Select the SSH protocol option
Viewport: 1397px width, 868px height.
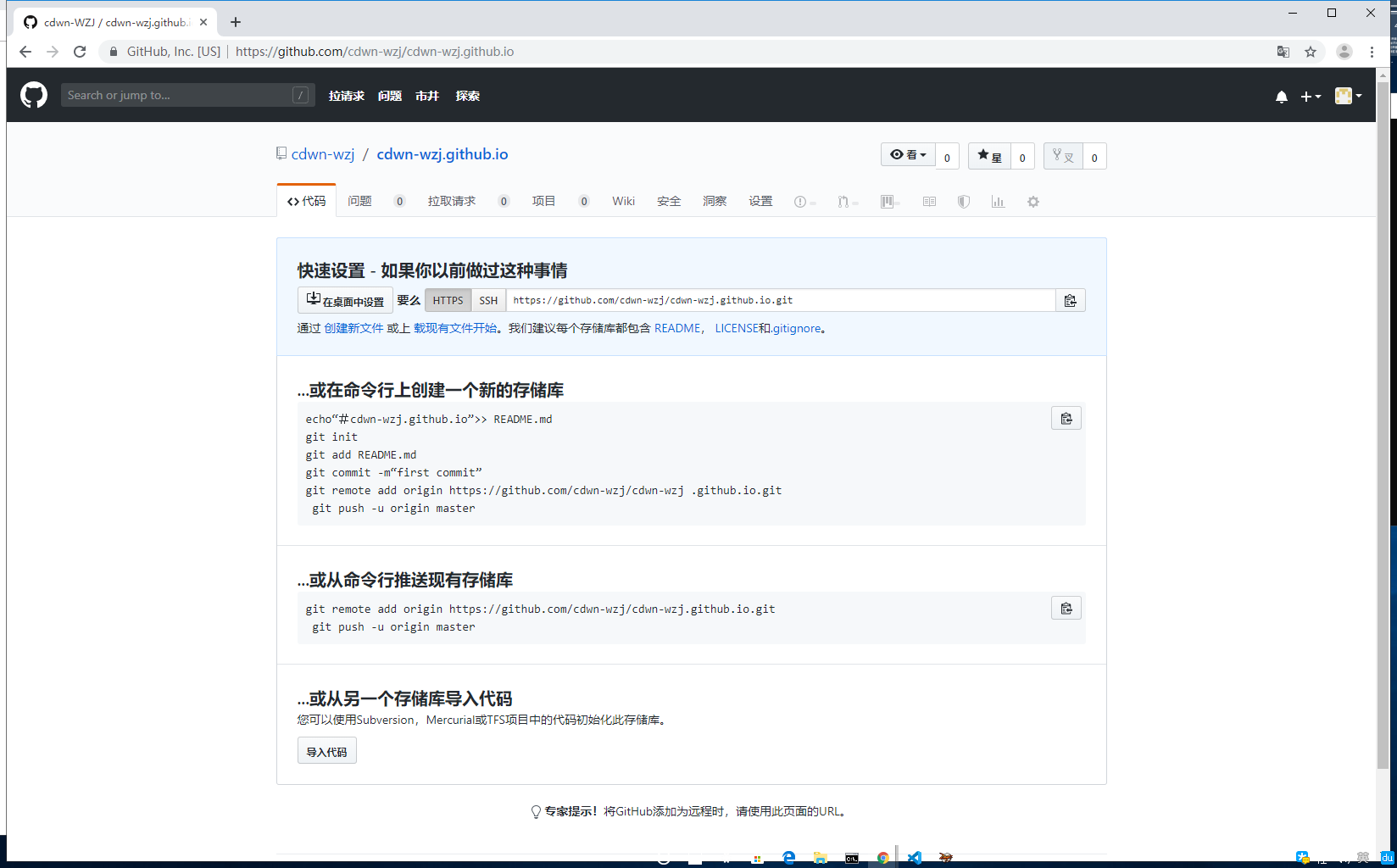(x=487, y=299)
